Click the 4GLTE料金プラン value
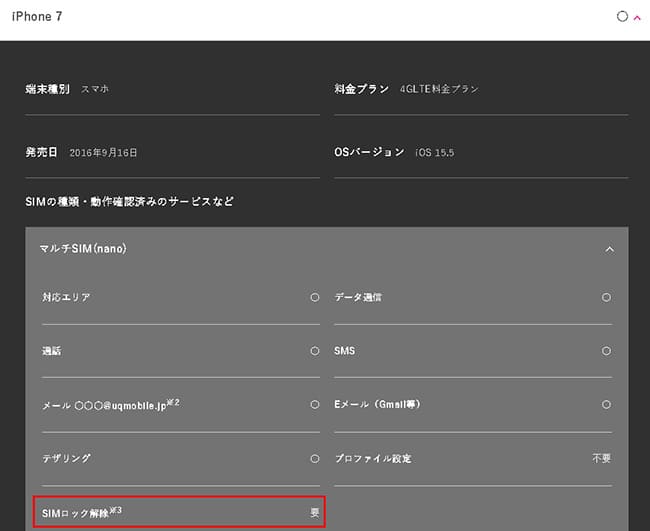The image size is (650, 531). tap(439, 89)
